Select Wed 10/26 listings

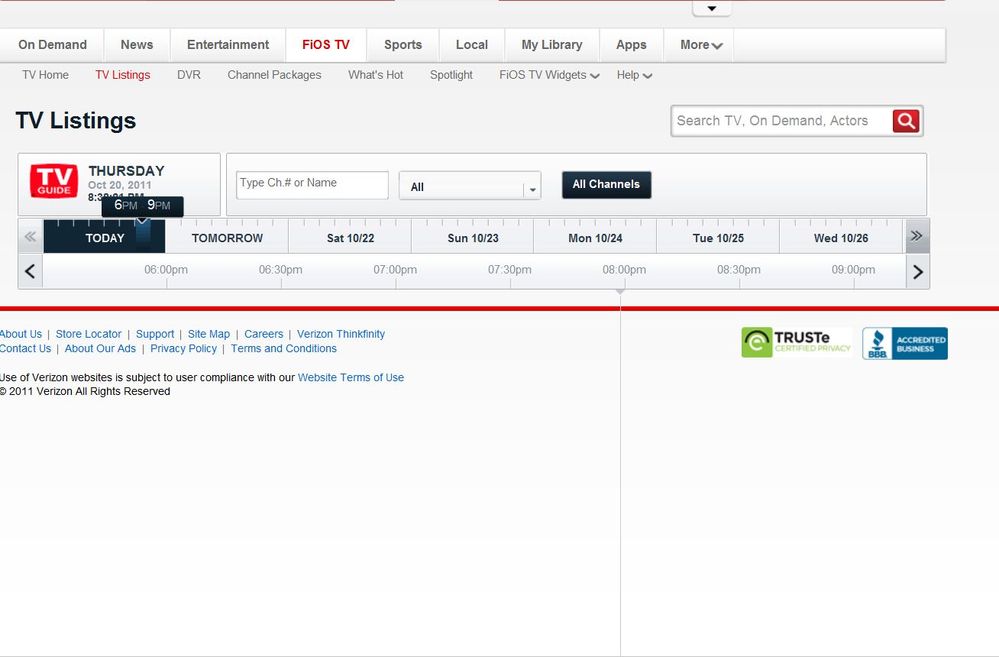coord(841,238)
